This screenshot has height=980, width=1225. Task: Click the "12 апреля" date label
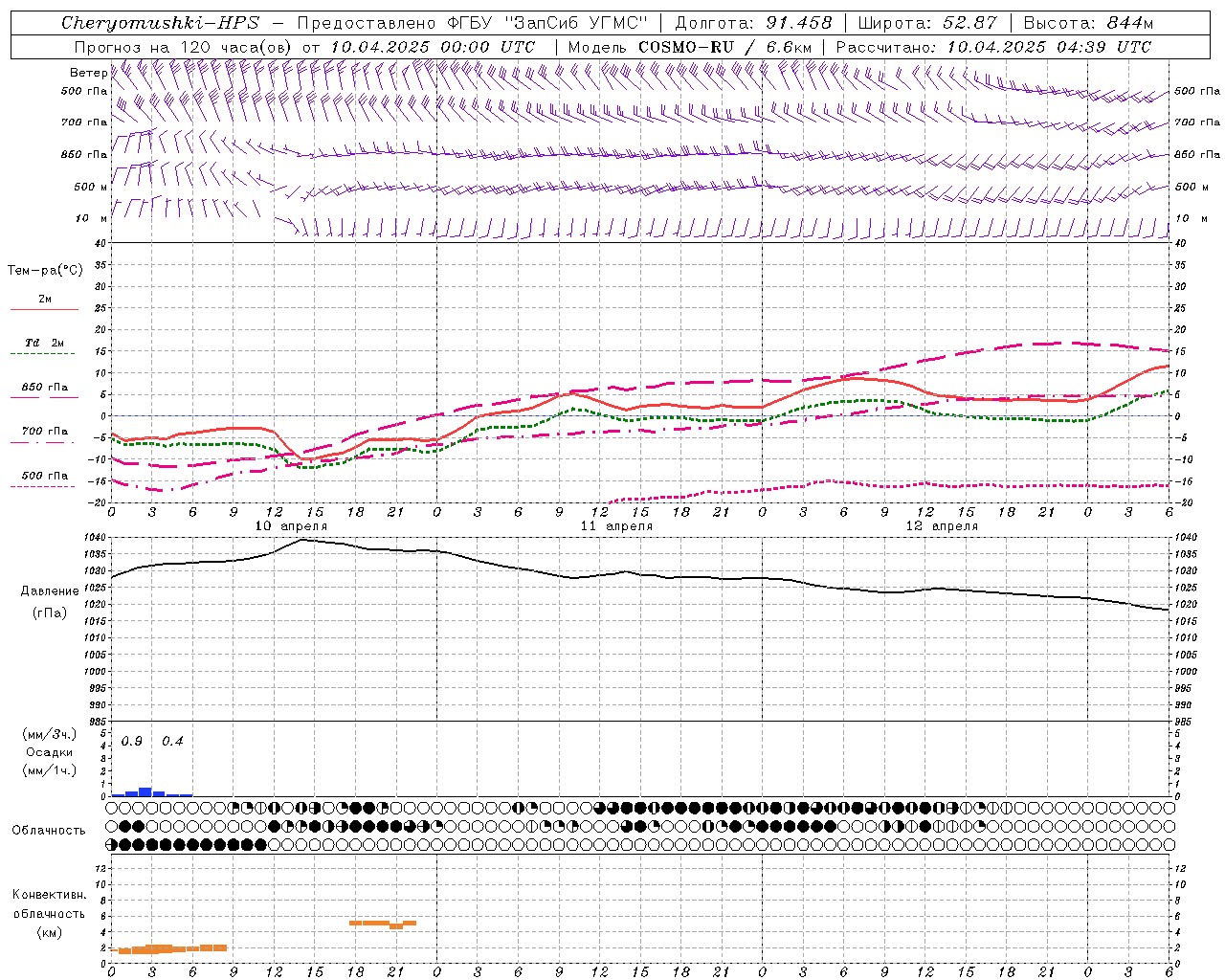click(942, 526)
